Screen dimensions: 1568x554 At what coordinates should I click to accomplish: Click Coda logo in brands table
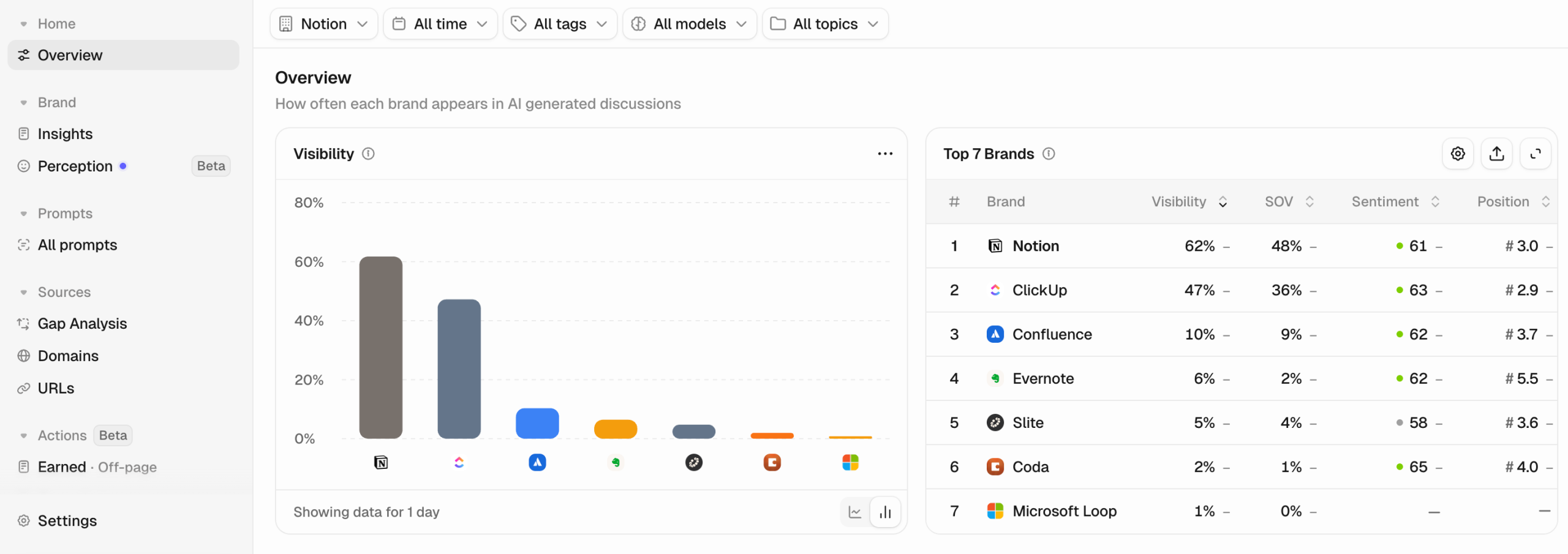tap(995, 467)
